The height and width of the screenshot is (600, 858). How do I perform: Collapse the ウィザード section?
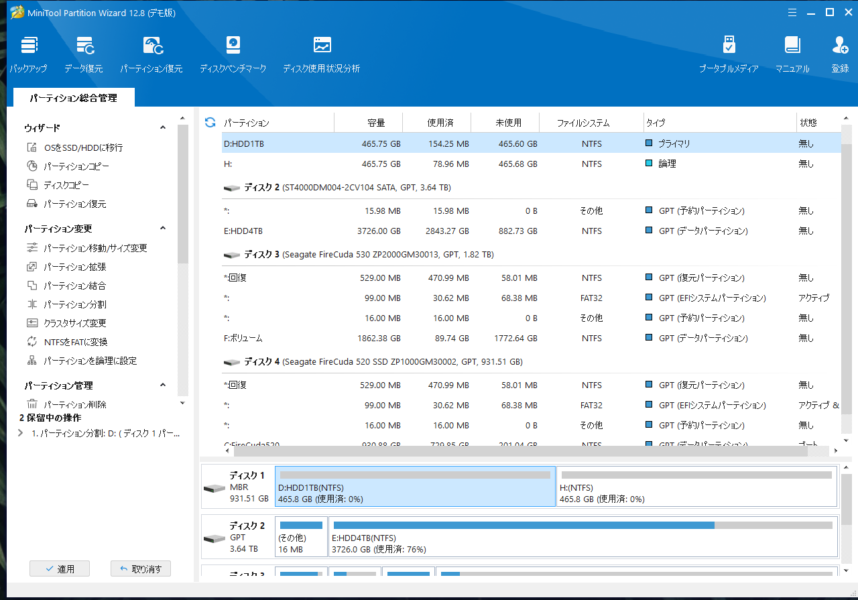163,127
